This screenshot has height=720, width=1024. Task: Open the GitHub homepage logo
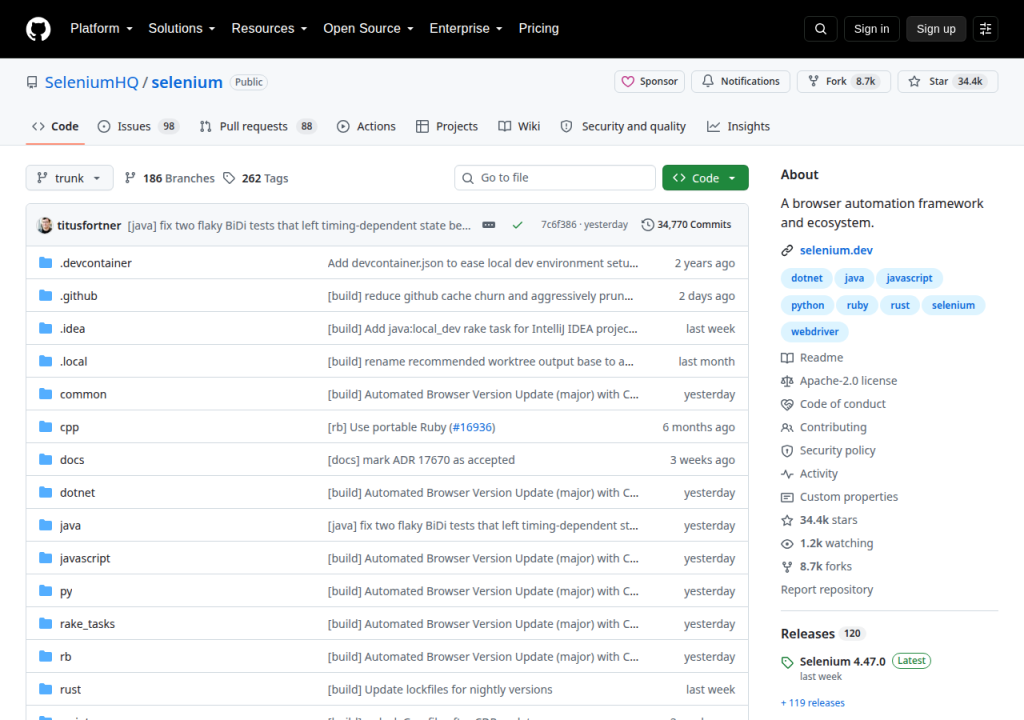click(x=38, y=29)
